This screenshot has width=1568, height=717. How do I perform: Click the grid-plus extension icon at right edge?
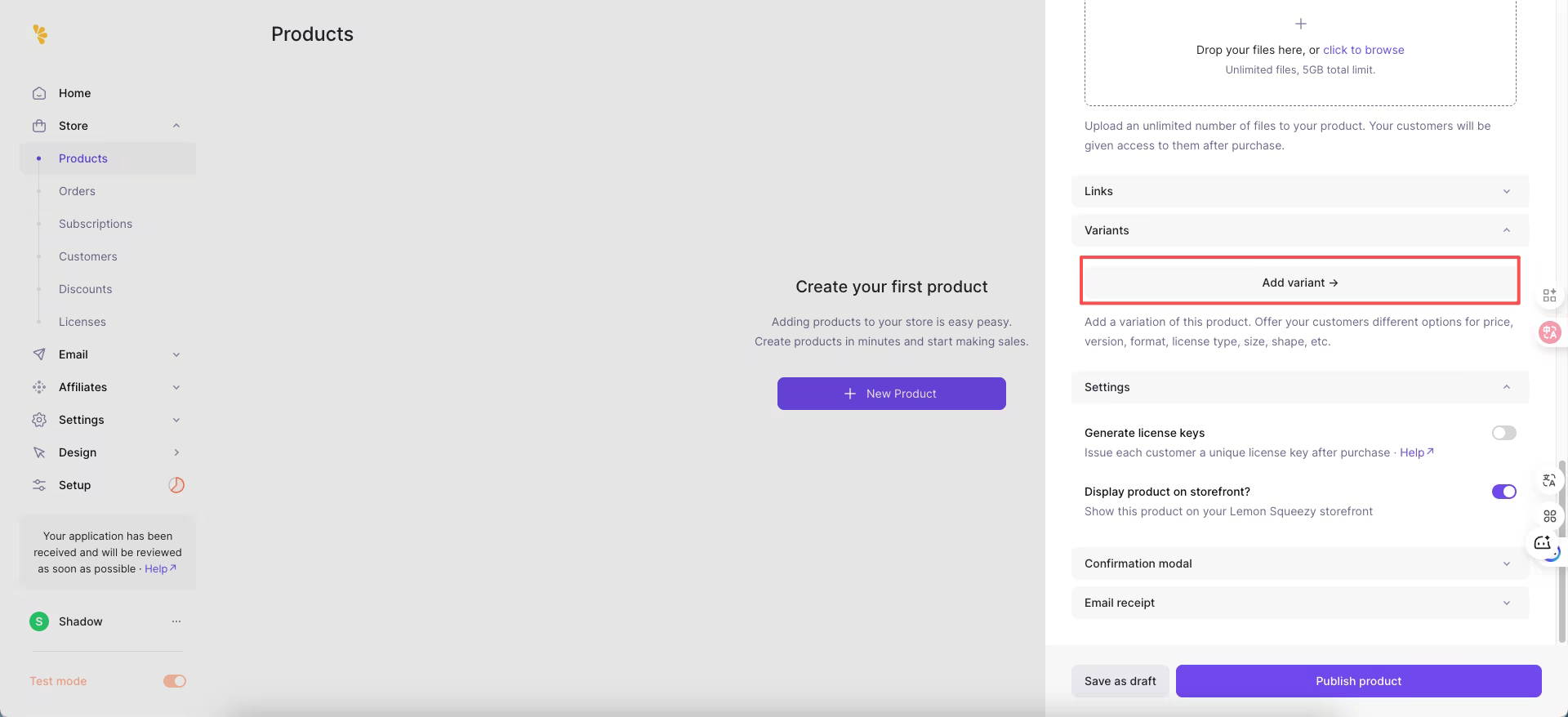coord(1549,296)
